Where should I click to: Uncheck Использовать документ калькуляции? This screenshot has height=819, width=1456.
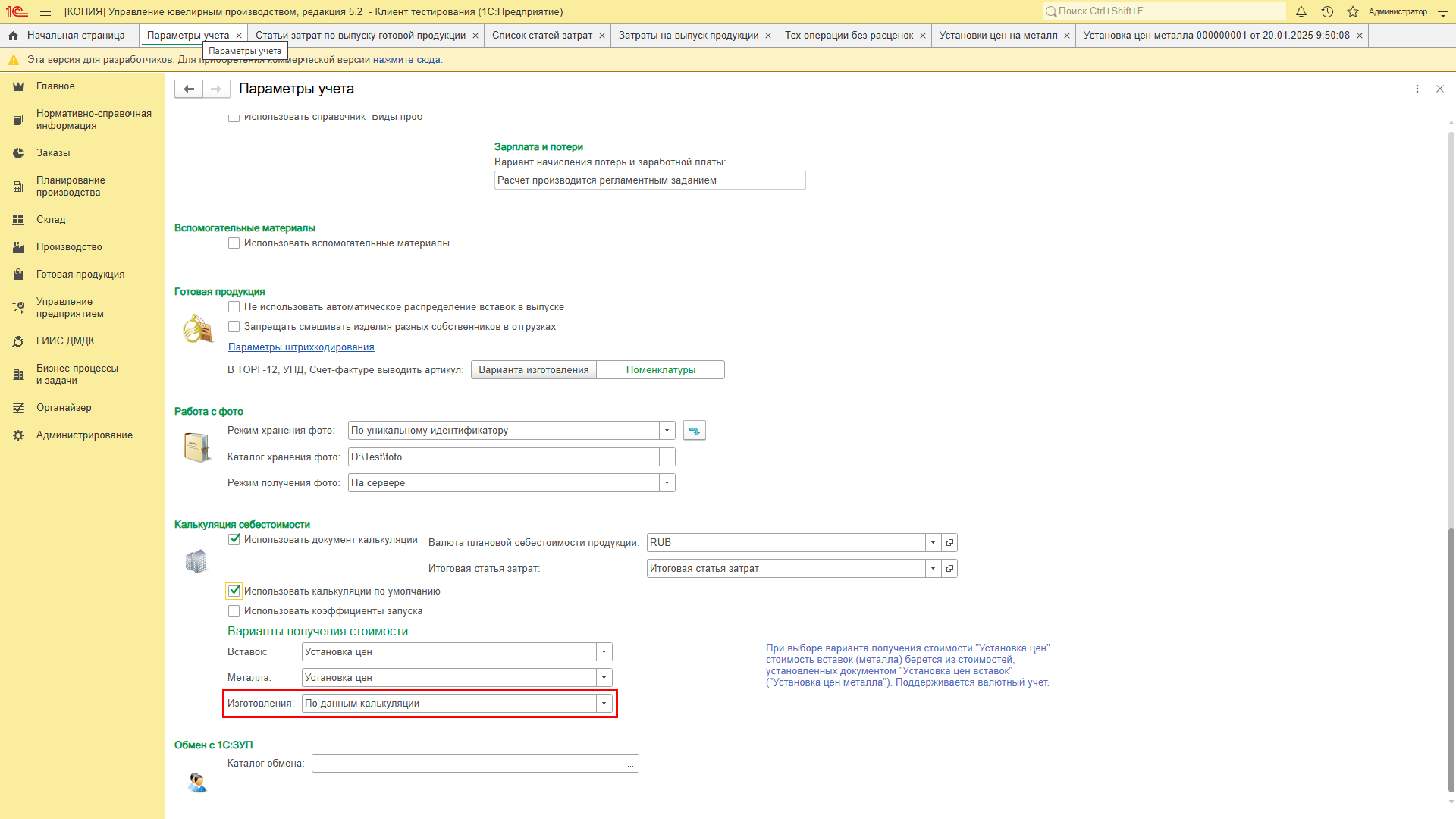point(234,540)
